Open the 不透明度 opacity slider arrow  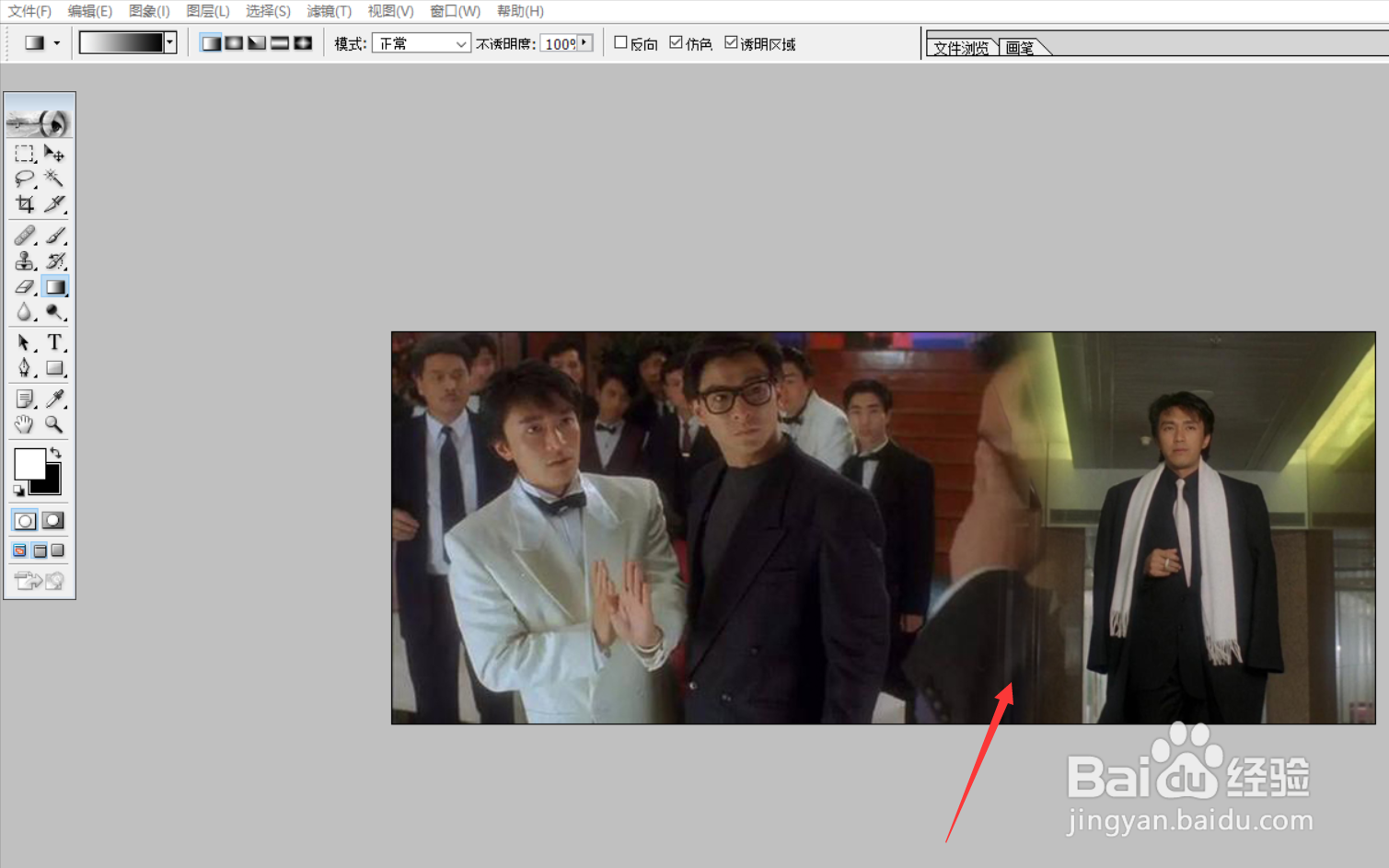pos(585,42)
